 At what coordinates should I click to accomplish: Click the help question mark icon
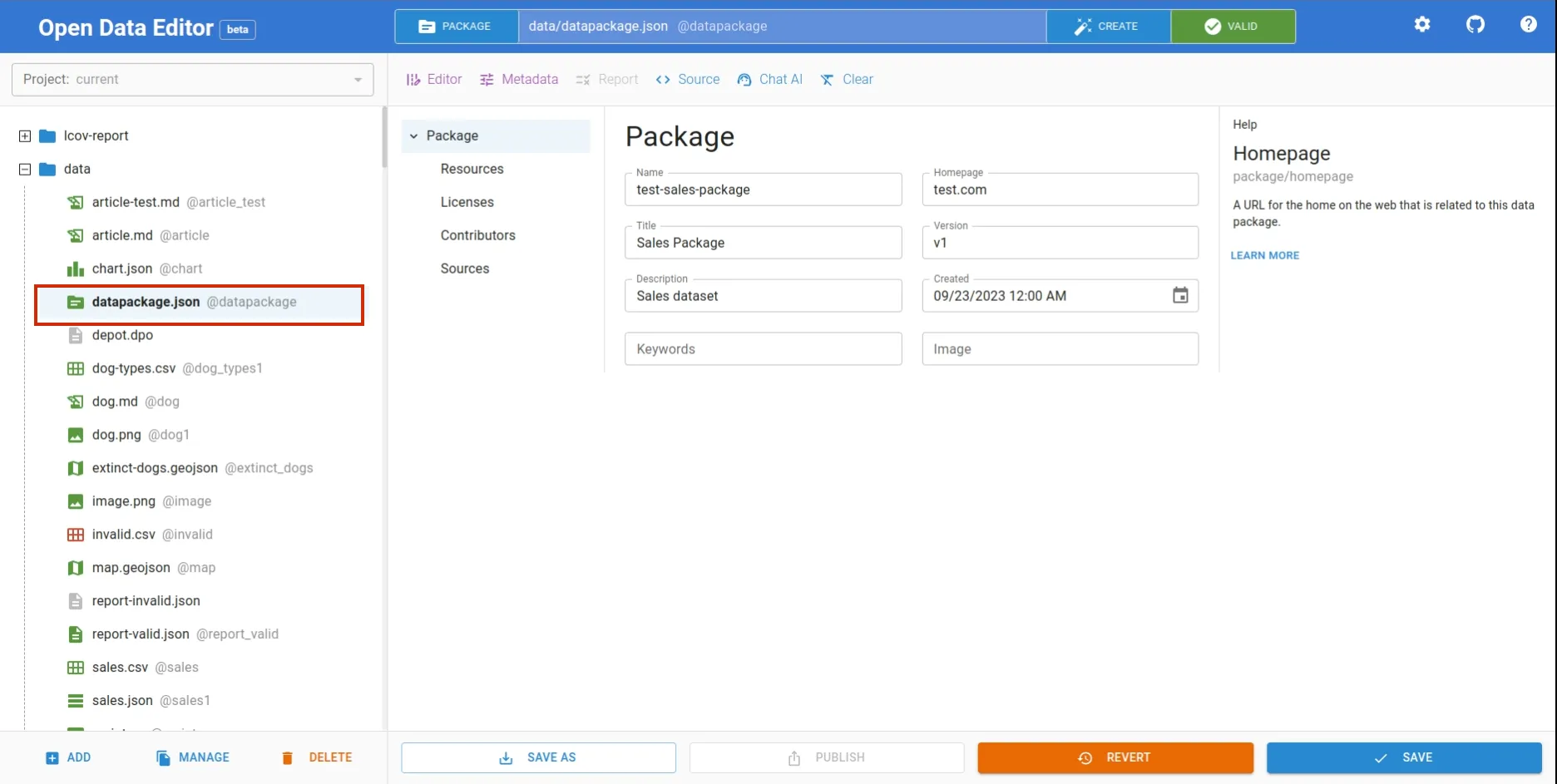tap(1528, 25)
